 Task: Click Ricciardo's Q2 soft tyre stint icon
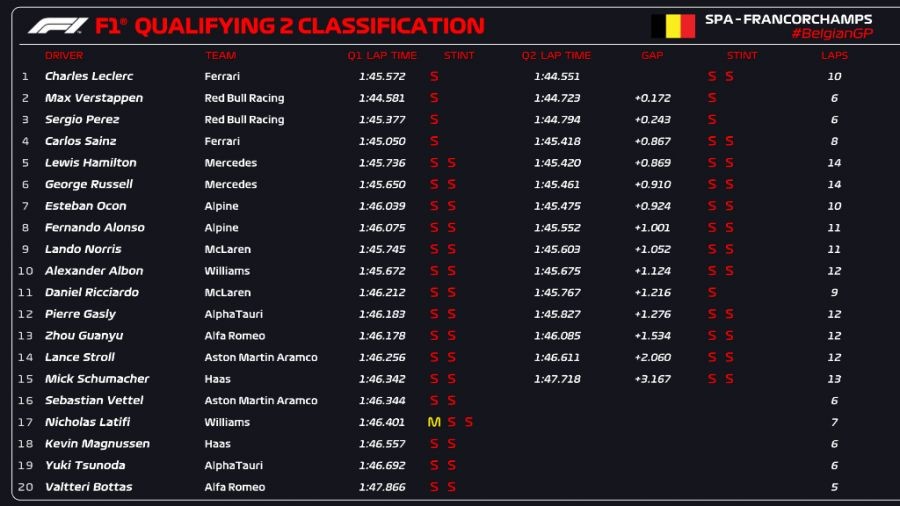[712, 293]
